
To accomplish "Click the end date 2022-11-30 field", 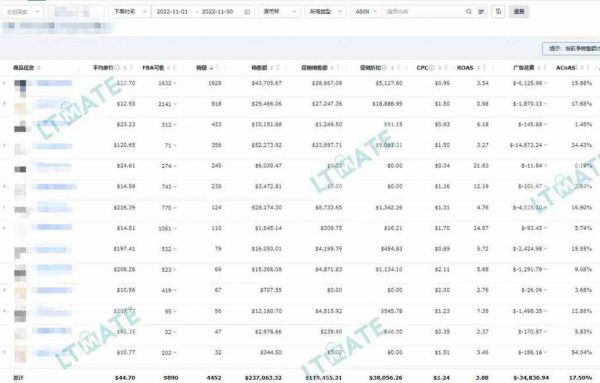I will [x=217, y=12].
